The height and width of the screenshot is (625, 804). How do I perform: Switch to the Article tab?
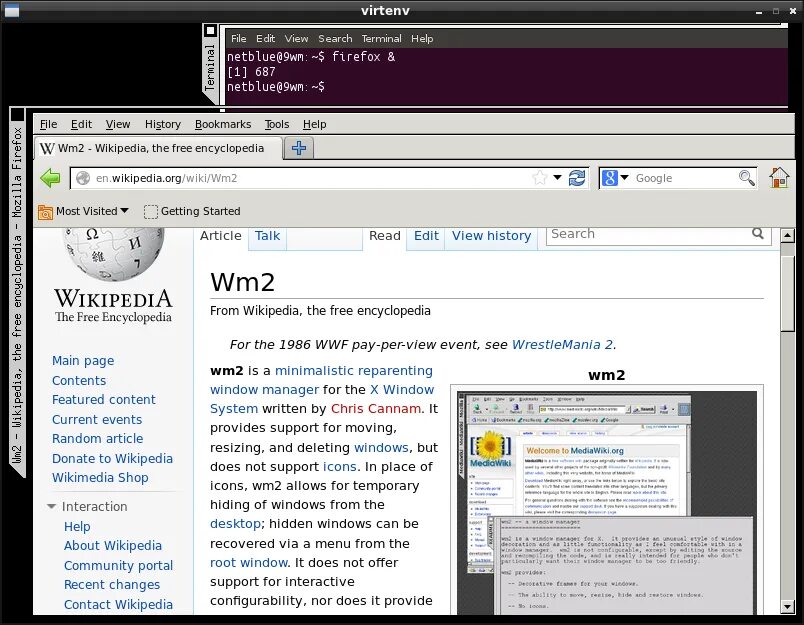pyautogui.click(x=220, y=236)
